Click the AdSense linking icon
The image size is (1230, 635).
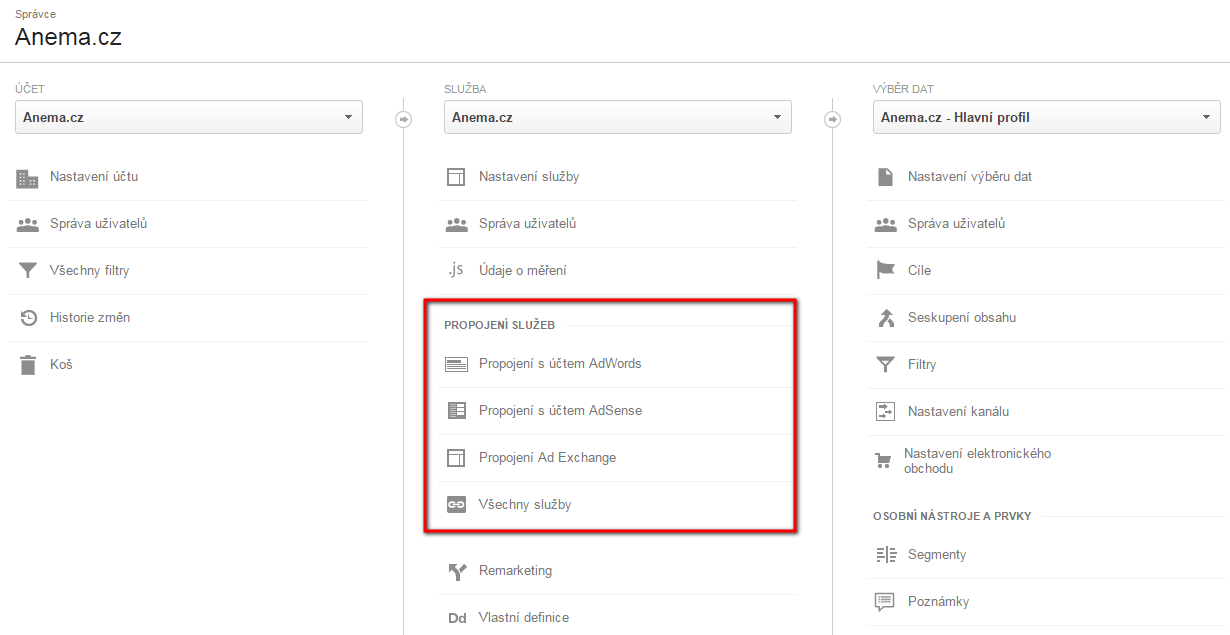456,411
